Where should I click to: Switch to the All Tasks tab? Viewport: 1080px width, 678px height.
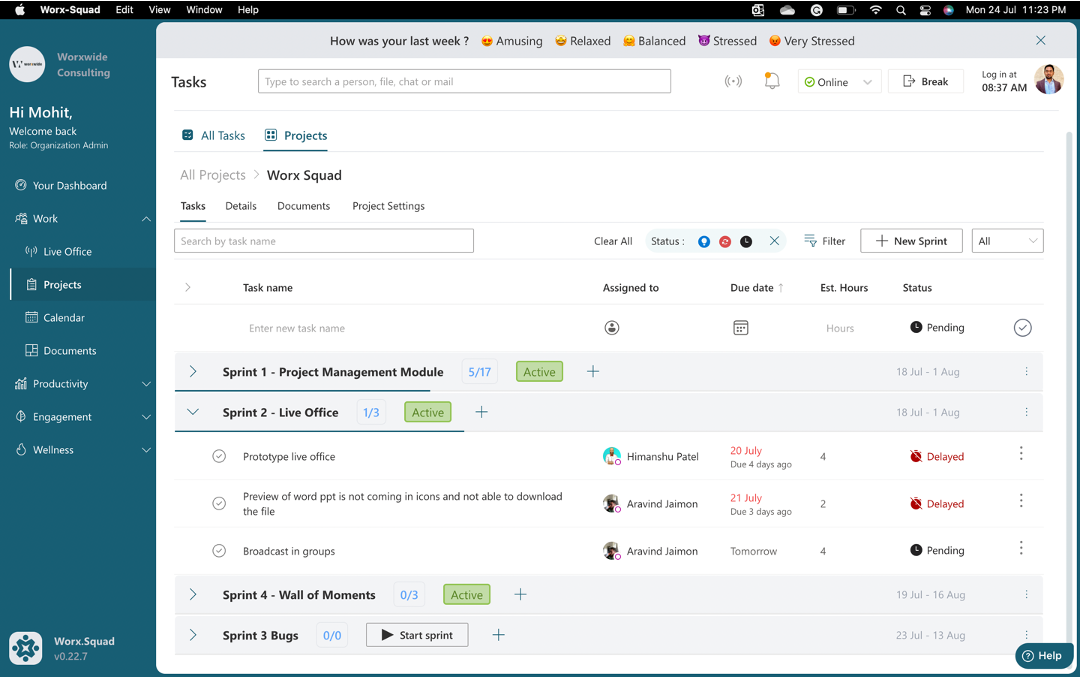pos(213,135)
